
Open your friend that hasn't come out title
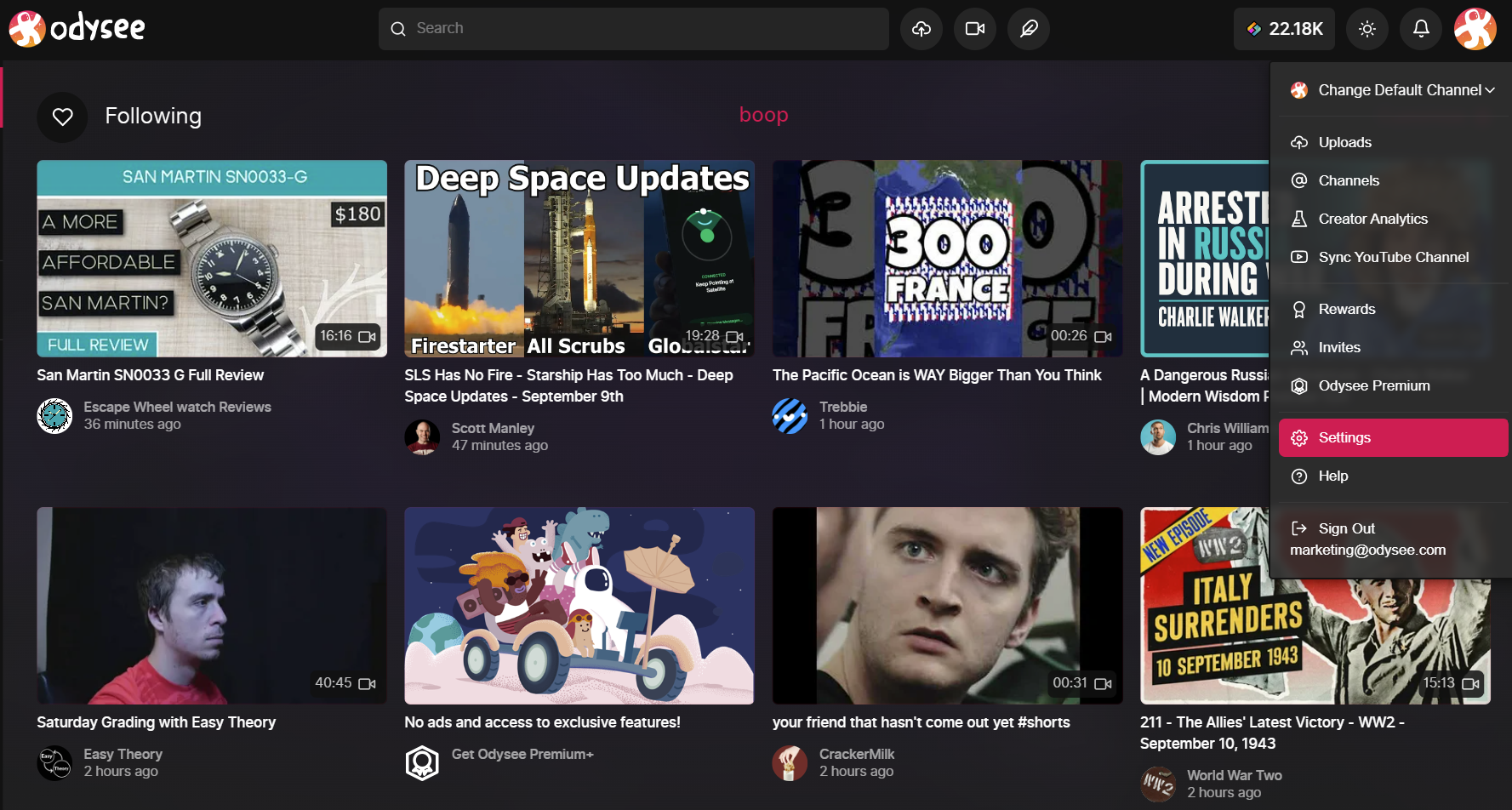[921, 722]
